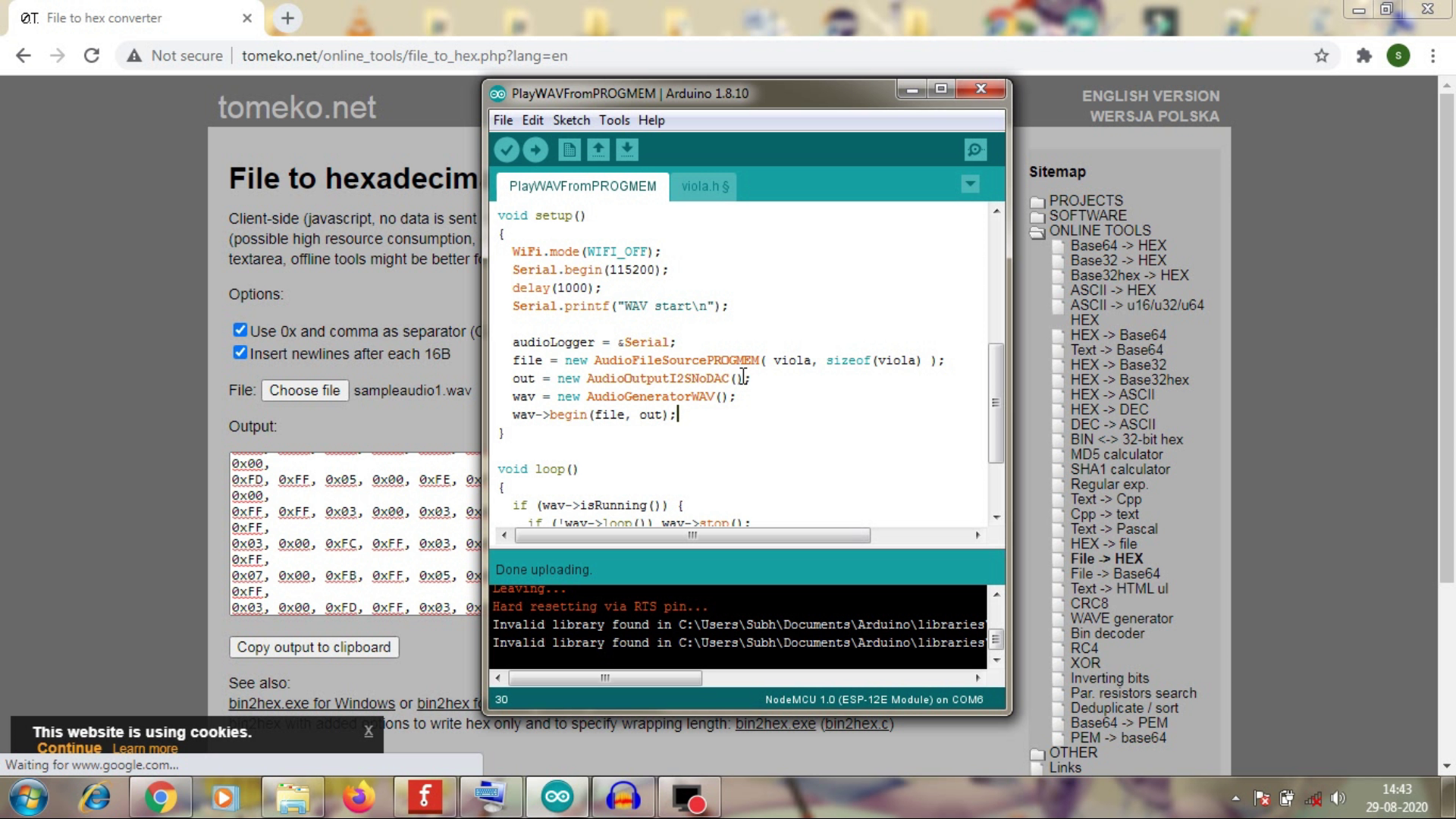Click the console scroll-down arrow

pyautogui.click(x=996, y=660)
